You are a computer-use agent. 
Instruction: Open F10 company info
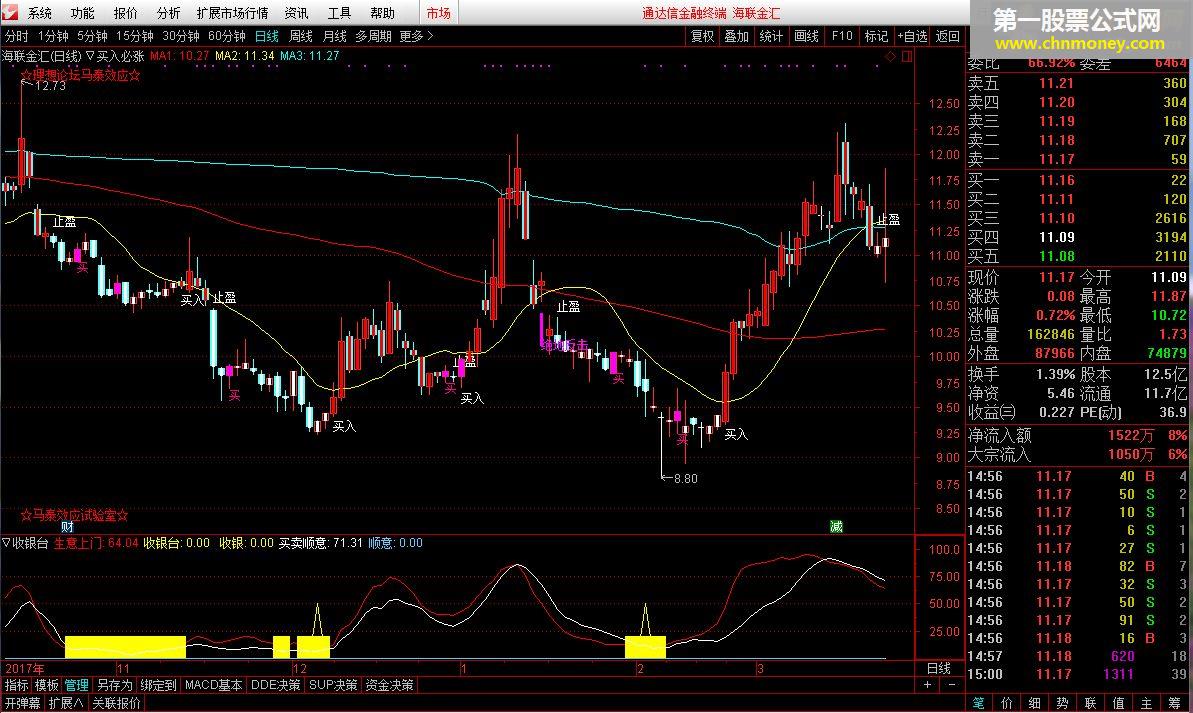pos(841,36)
